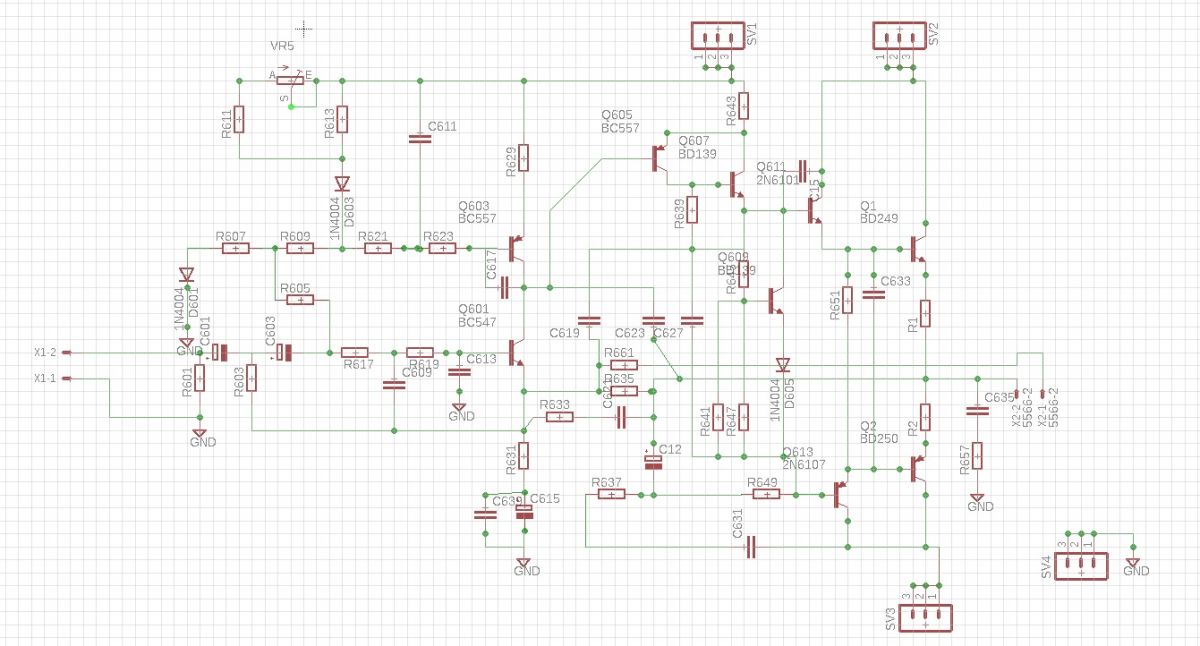Pick the SV4 connector symbol
Image resolution: width=1200 pixels, height=646 pixels.
1082,566
